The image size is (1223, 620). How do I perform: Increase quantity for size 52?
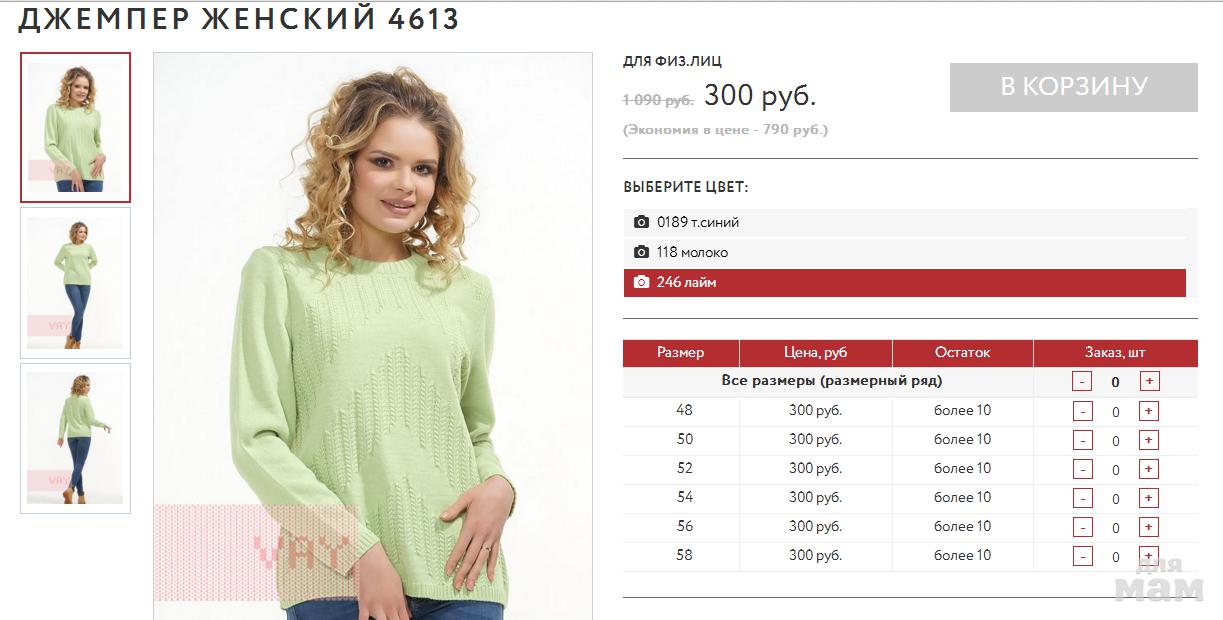pyautogui.click(x=1149, y=469)
